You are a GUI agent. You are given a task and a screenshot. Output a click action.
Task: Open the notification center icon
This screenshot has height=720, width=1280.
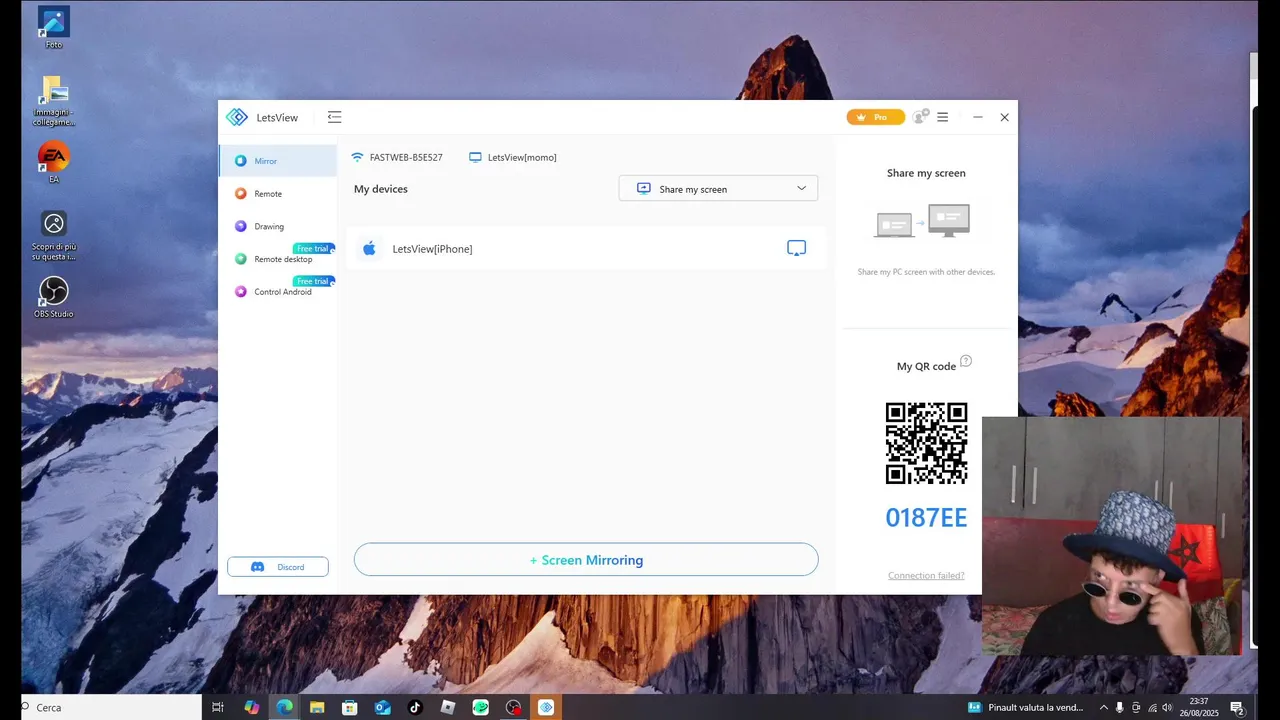(1237, 707)
